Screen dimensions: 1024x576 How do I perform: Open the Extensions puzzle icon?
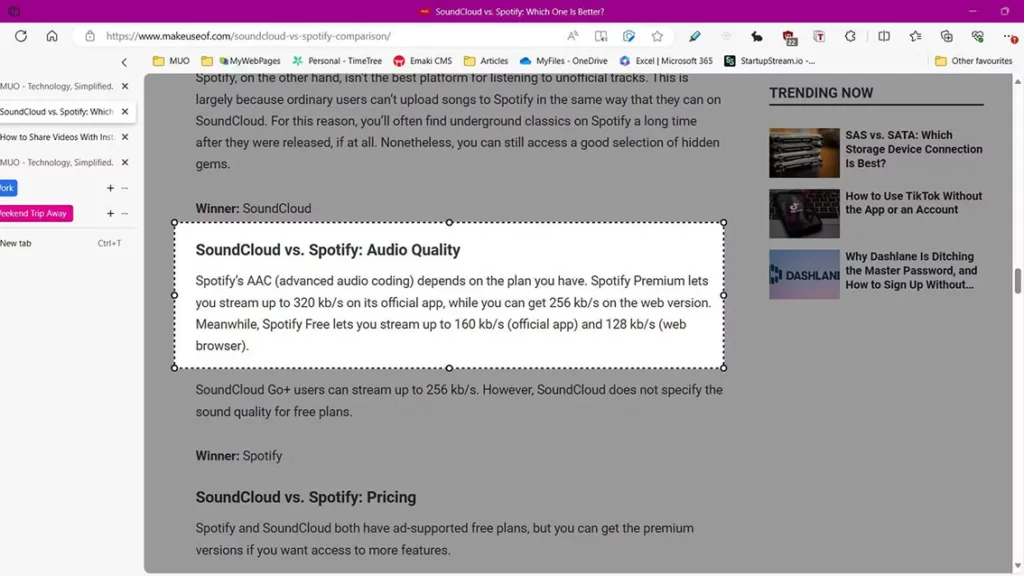[x=850, y=36]
